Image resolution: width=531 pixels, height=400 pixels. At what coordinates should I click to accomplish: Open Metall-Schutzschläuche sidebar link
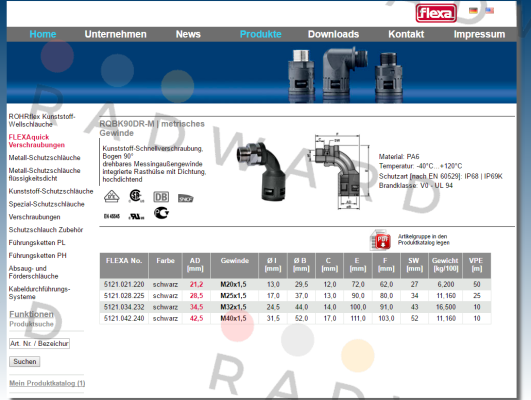[44, 157]
